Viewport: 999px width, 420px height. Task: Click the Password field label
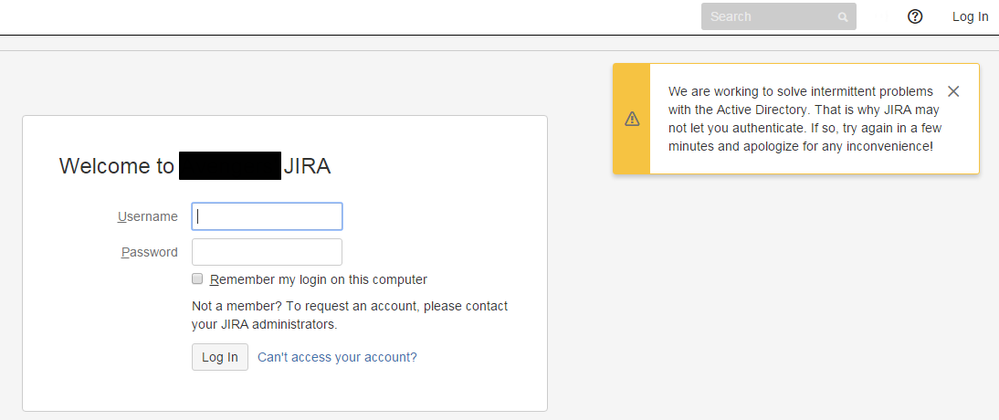pyautogui.click(x=150, y=252)
